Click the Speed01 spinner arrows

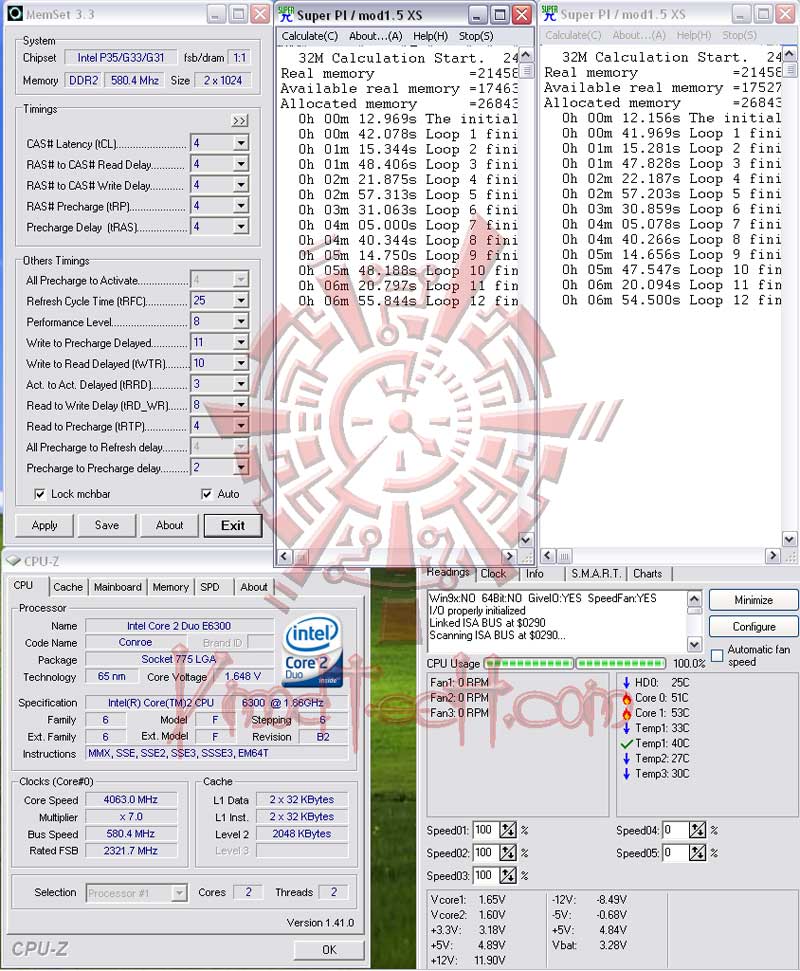pyautogui.click(x=508, y=830)
